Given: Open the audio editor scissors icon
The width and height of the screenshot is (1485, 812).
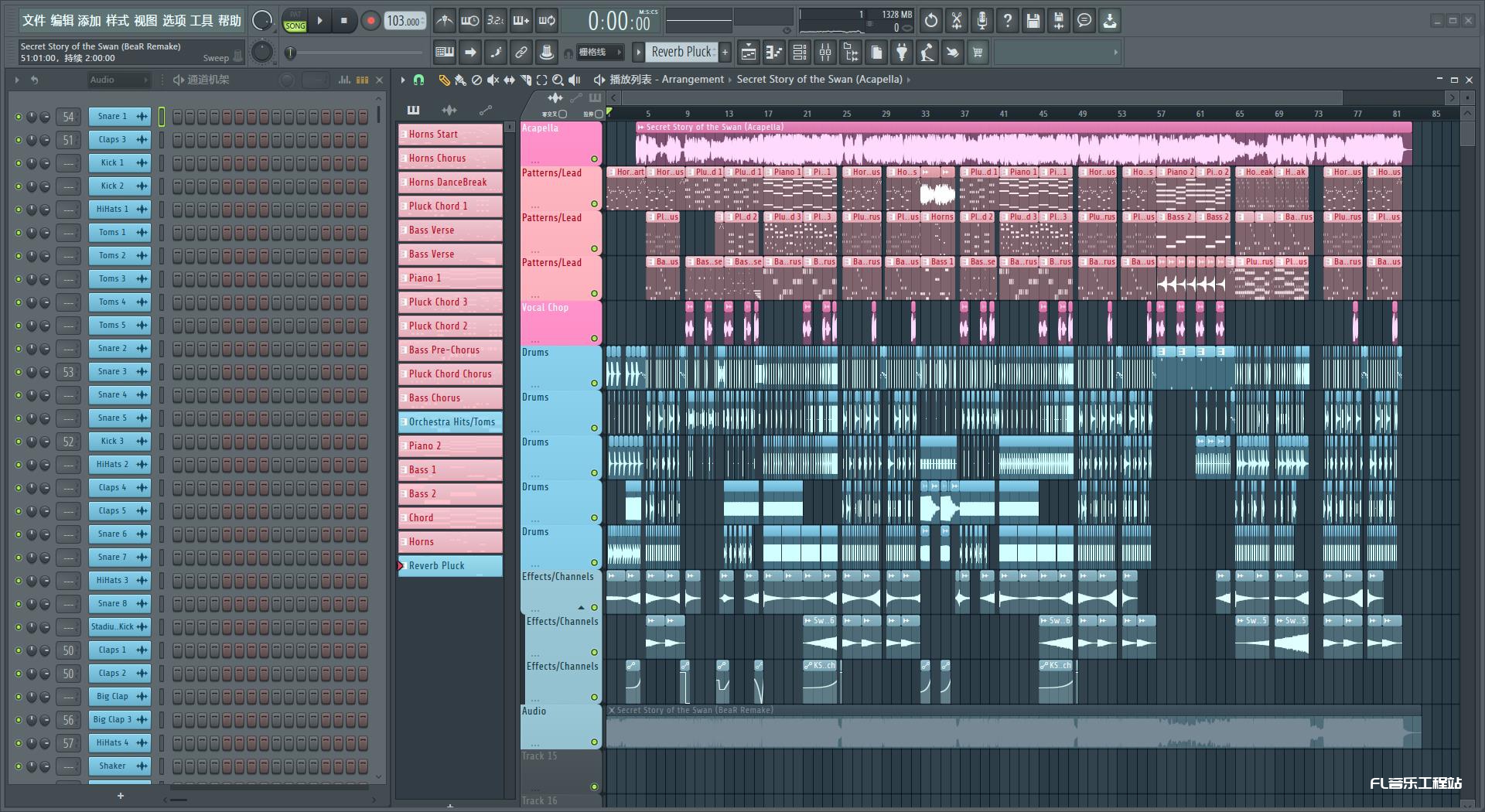Looking at the screenshot, I should [957, 21].
